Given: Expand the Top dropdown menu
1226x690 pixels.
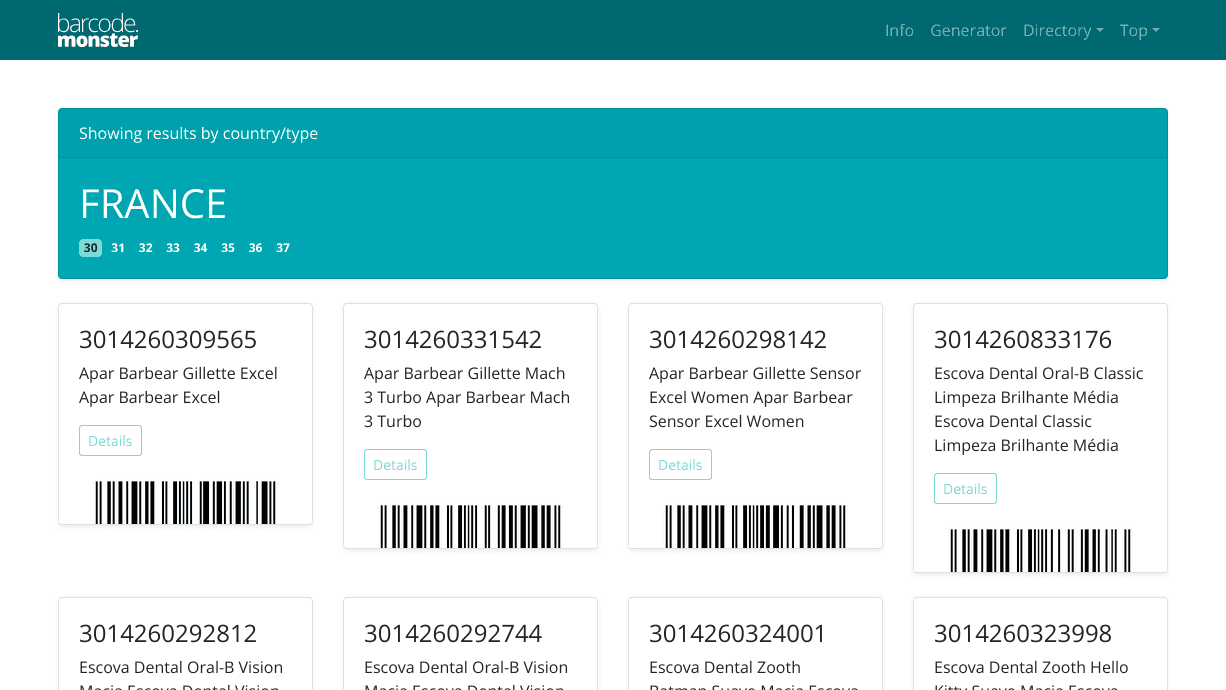Looking at the screenshot, I should tap(1139, 30).
